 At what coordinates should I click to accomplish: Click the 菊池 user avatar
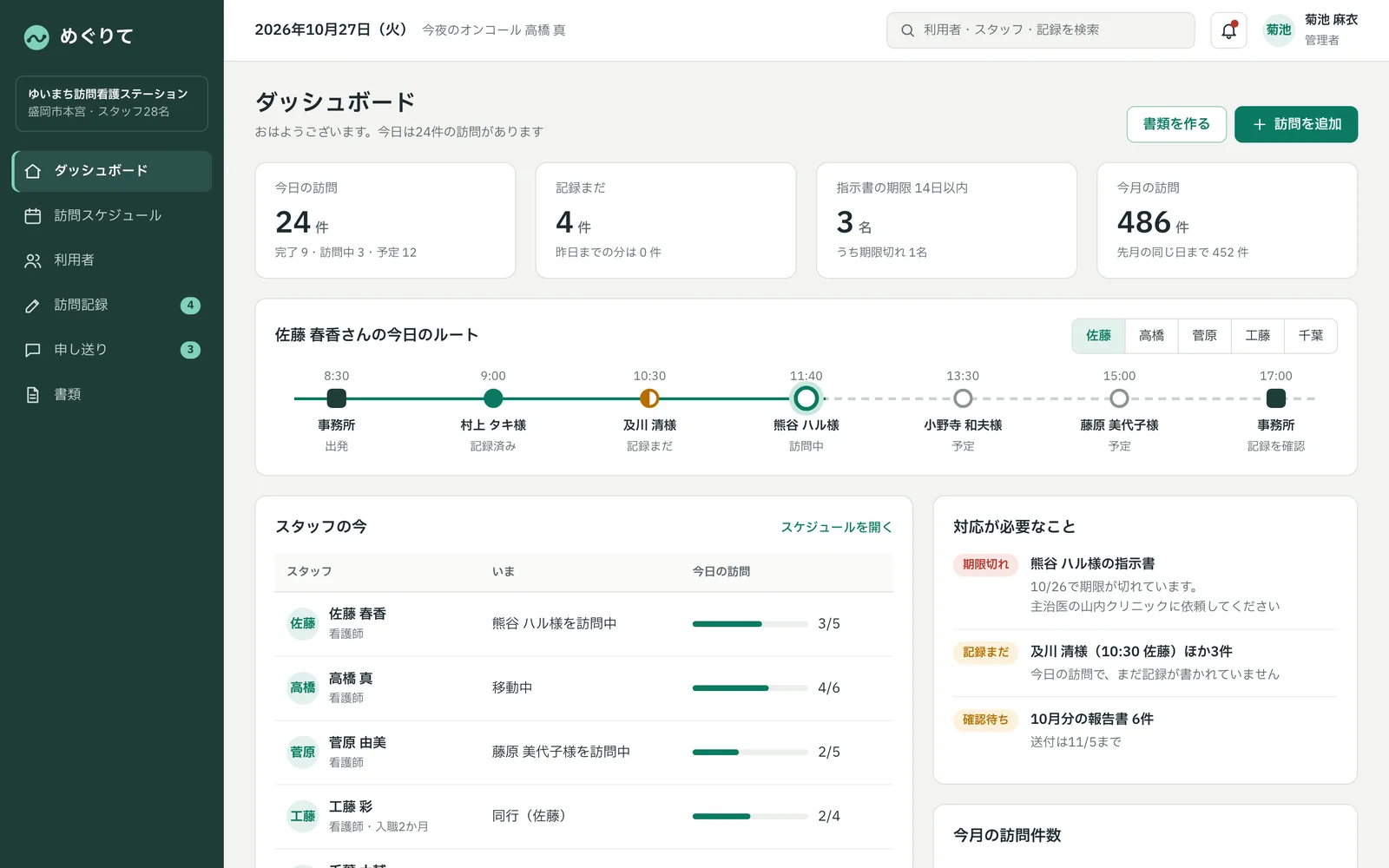tap(1279, 30)
